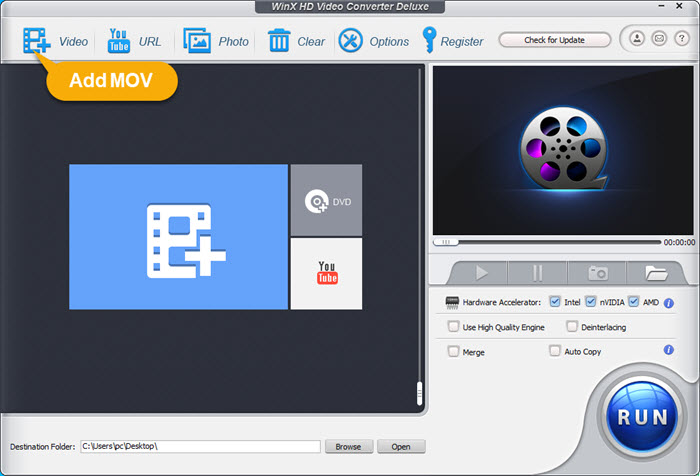Open Options wrench icon
This screenshot has height=476, width=700.
click(350, 41)
